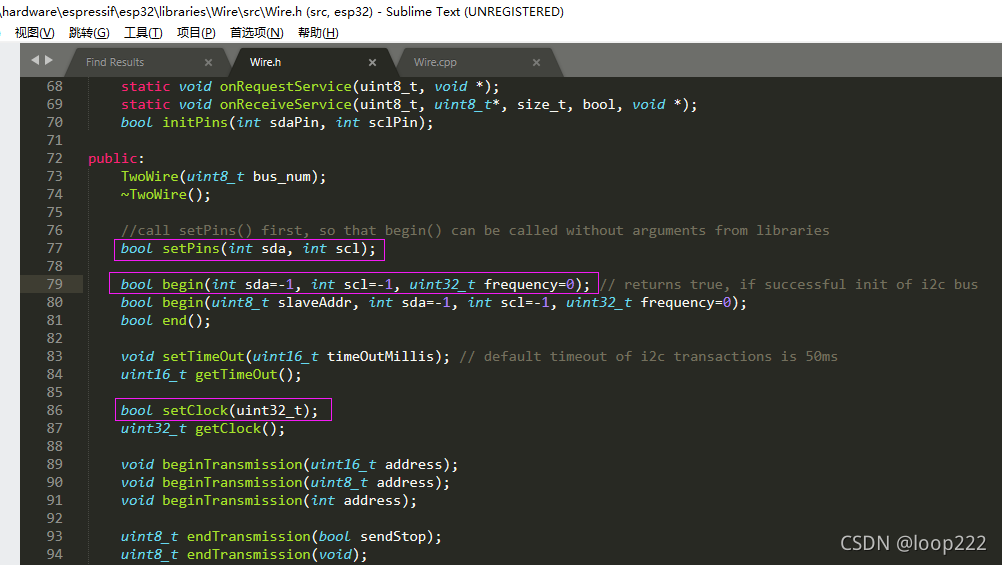The width and height of the screenshot is (1002, 565).
Task: Click timeOutMillis parameter on line 83
Action: [380, 356]
